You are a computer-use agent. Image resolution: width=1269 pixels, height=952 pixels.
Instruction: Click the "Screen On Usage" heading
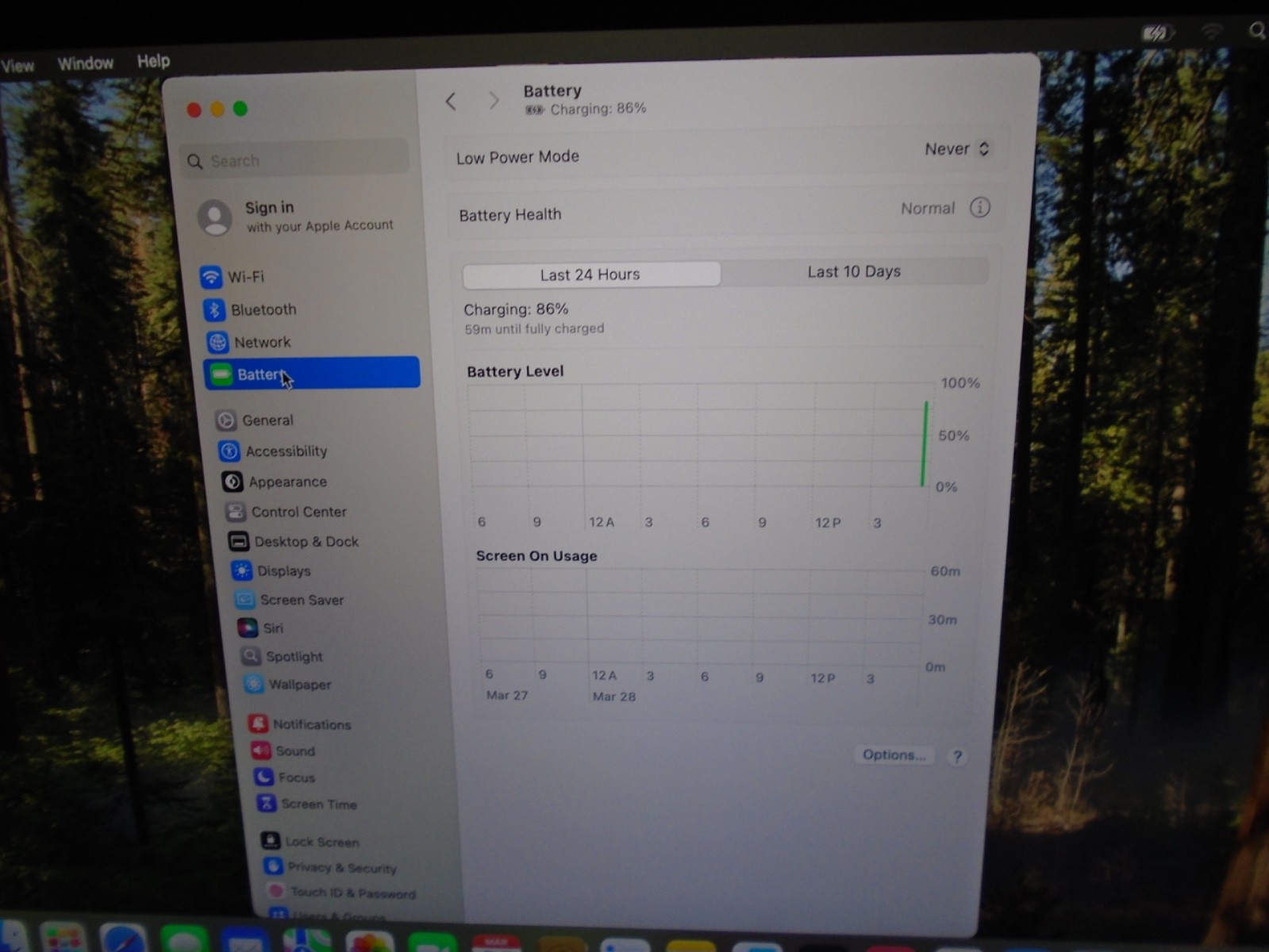tap(536, 556)
